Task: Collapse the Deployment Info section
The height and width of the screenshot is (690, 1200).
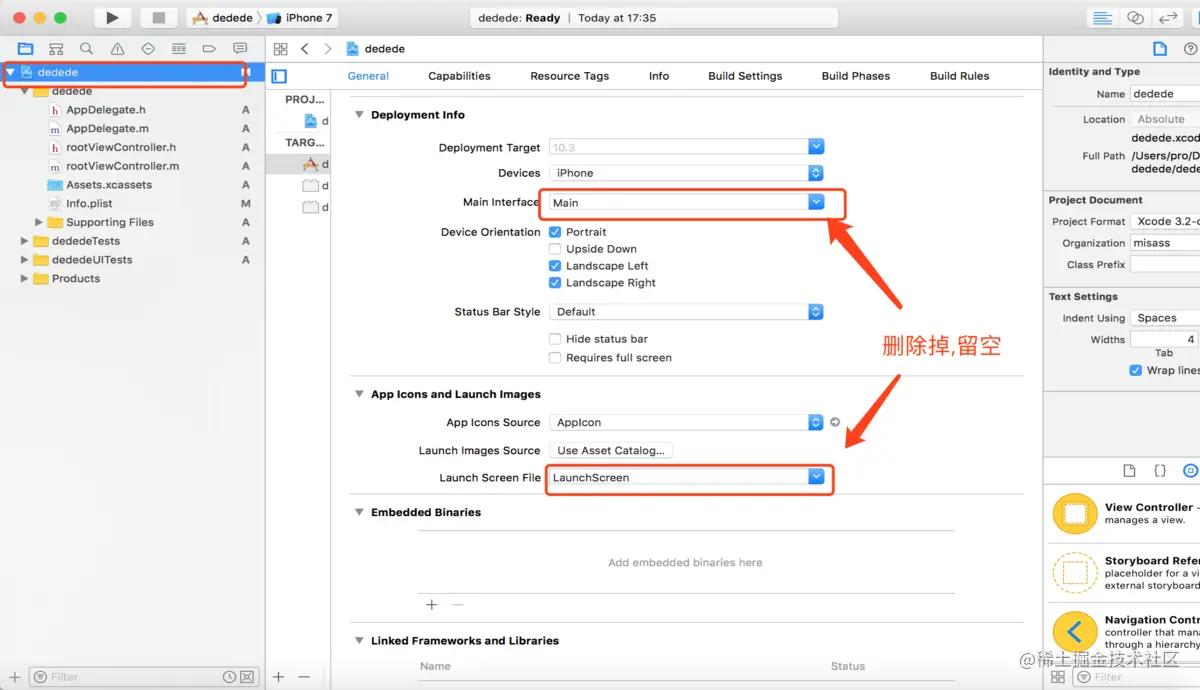Action: point(359,115)
